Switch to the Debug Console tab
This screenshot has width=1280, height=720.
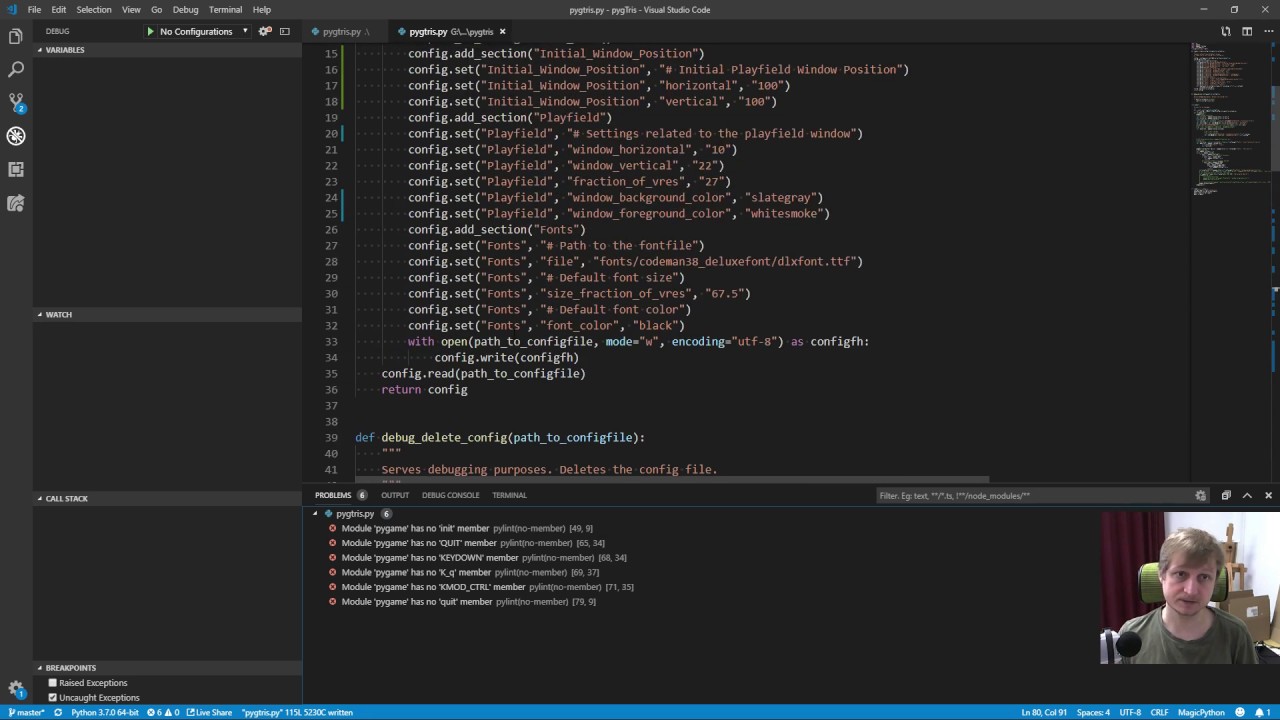pyautogui.click(x=450, y=495)
